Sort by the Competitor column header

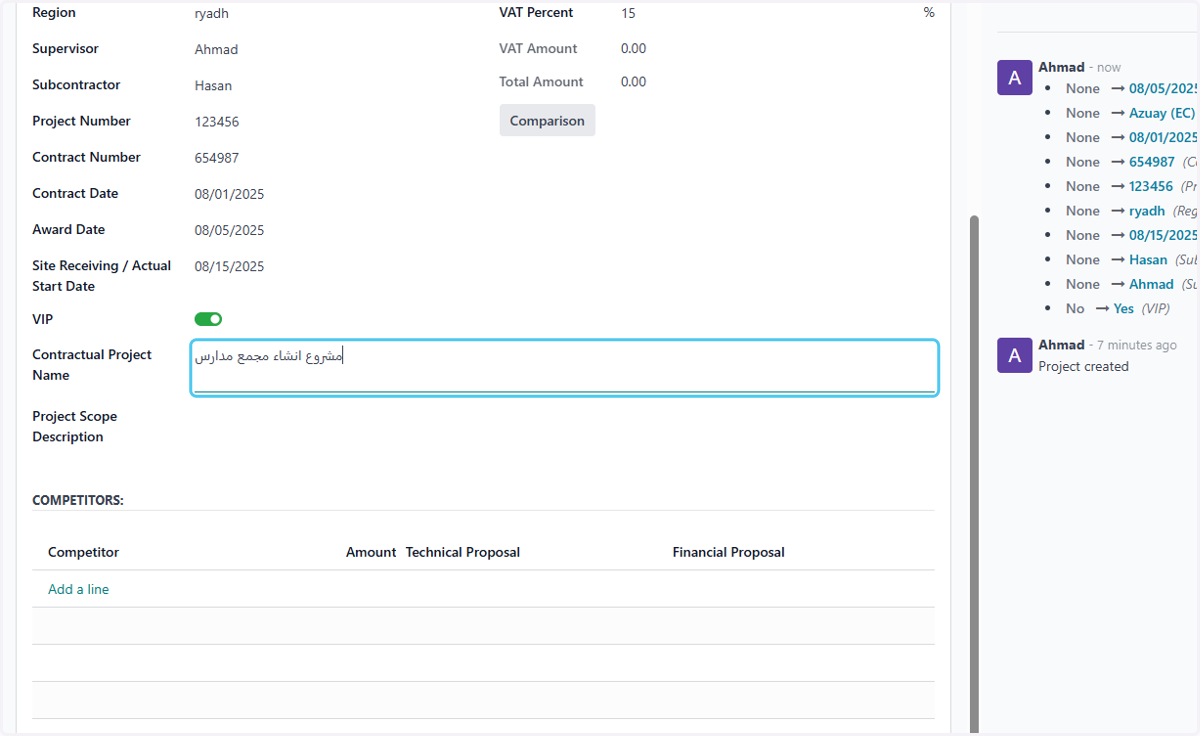(83, 552)
